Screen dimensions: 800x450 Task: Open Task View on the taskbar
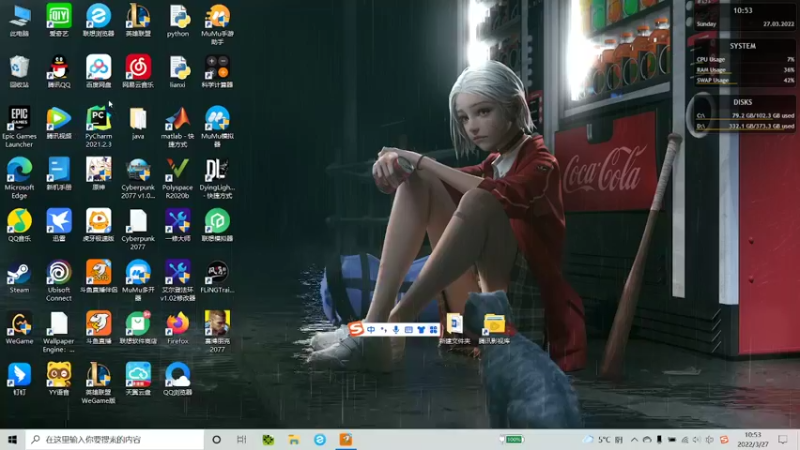click(241, 439)
